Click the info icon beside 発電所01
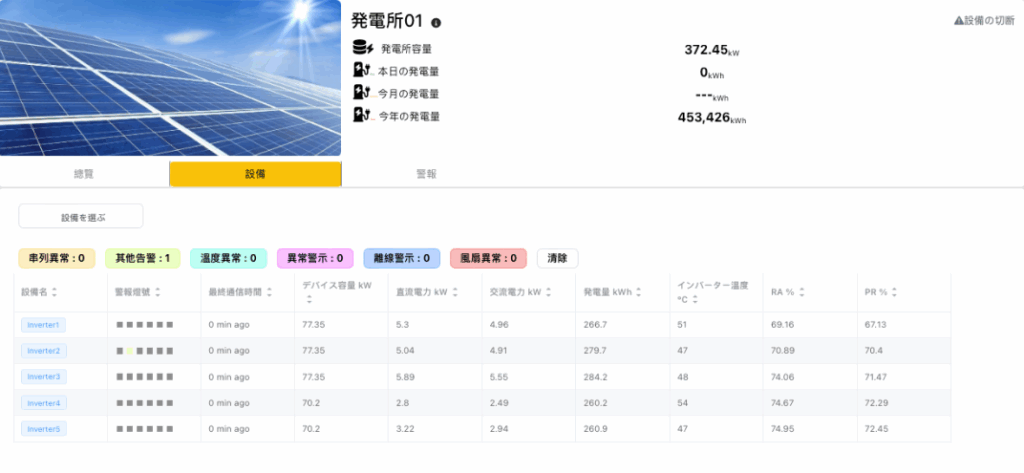 point(436,23)
